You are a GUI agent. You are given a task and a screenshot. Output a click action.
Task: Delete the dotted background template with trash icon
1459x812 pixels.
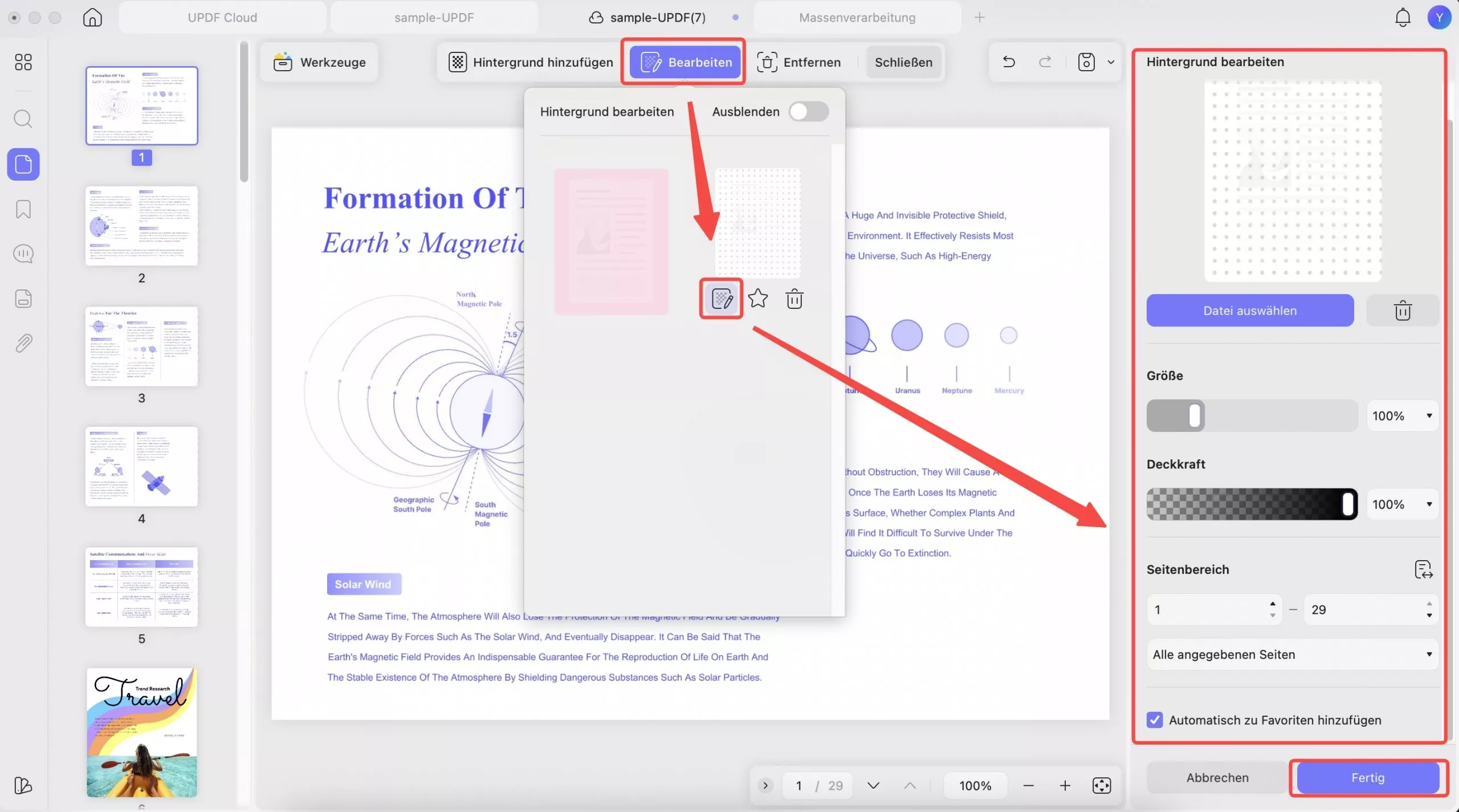794,299
